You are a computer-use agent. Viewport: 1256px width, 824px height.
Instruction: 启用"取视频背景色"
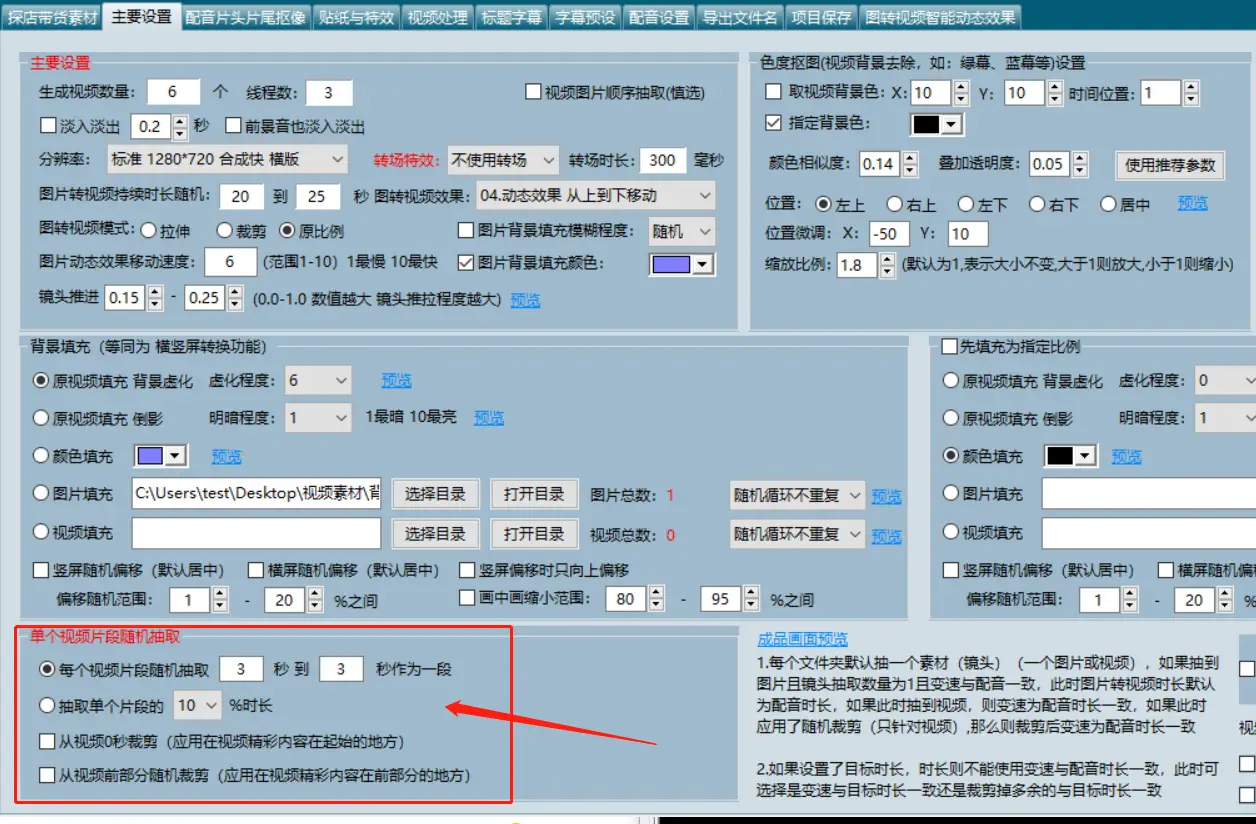tap(774, 92)
